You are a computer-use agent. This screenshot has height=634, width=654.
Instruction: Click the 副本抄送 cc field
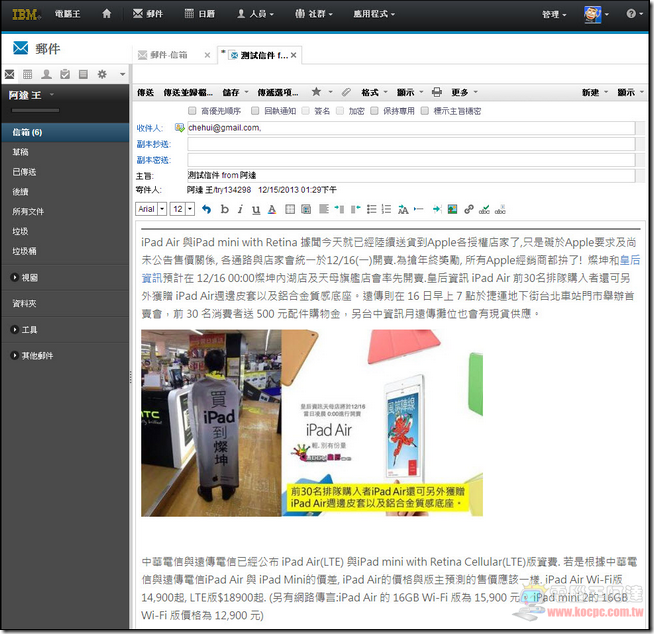(411, 144)
